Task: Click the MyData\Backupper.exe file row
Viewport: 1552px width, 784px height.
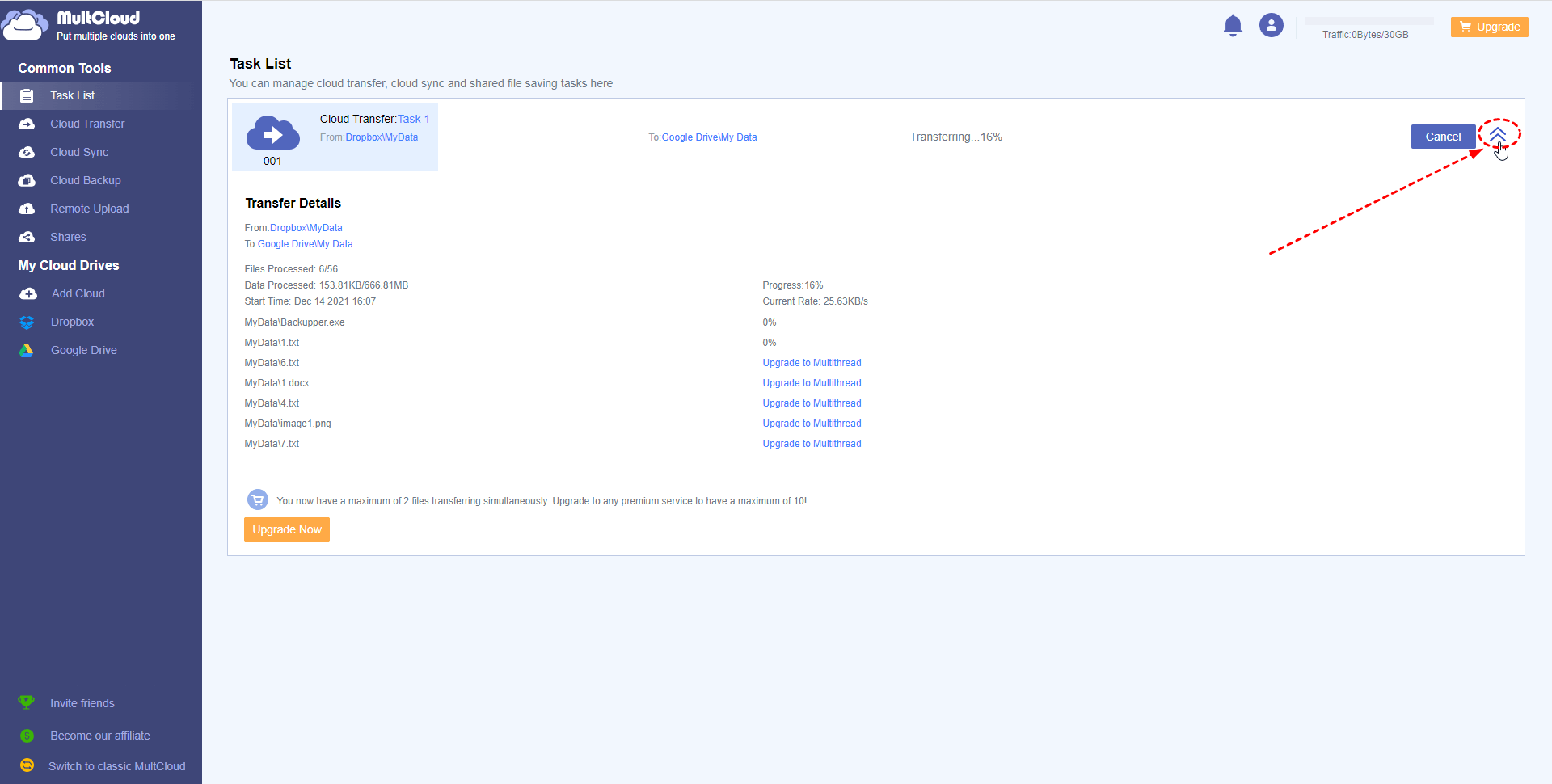Action: [x=294, y=322]
